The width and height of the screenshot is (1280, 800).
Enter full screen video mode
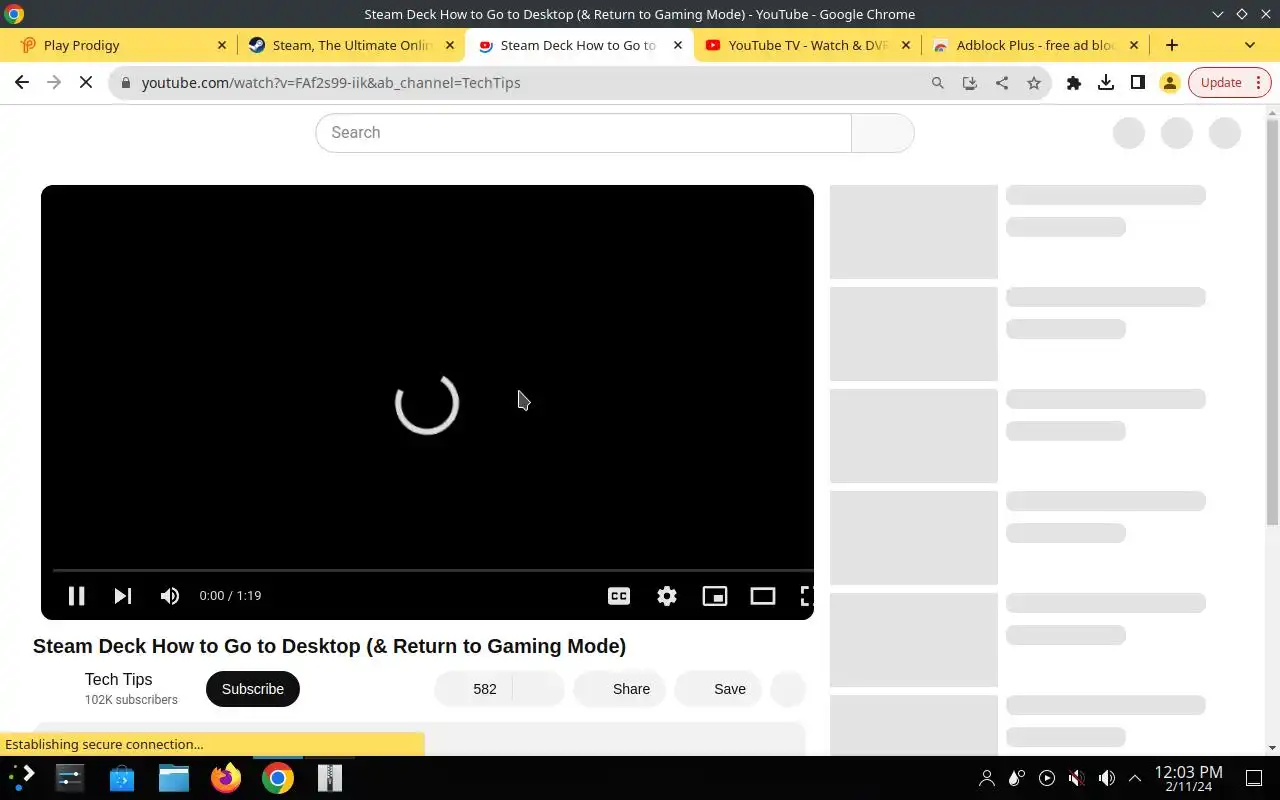coord(806,596)
